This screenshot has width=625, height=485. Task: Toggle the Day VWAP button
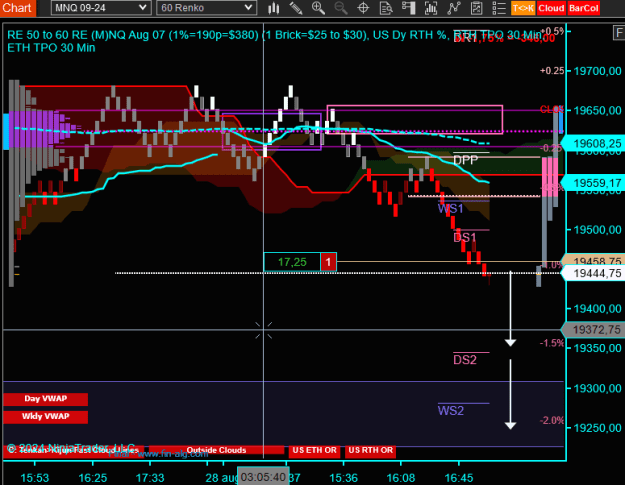[45, 399]
